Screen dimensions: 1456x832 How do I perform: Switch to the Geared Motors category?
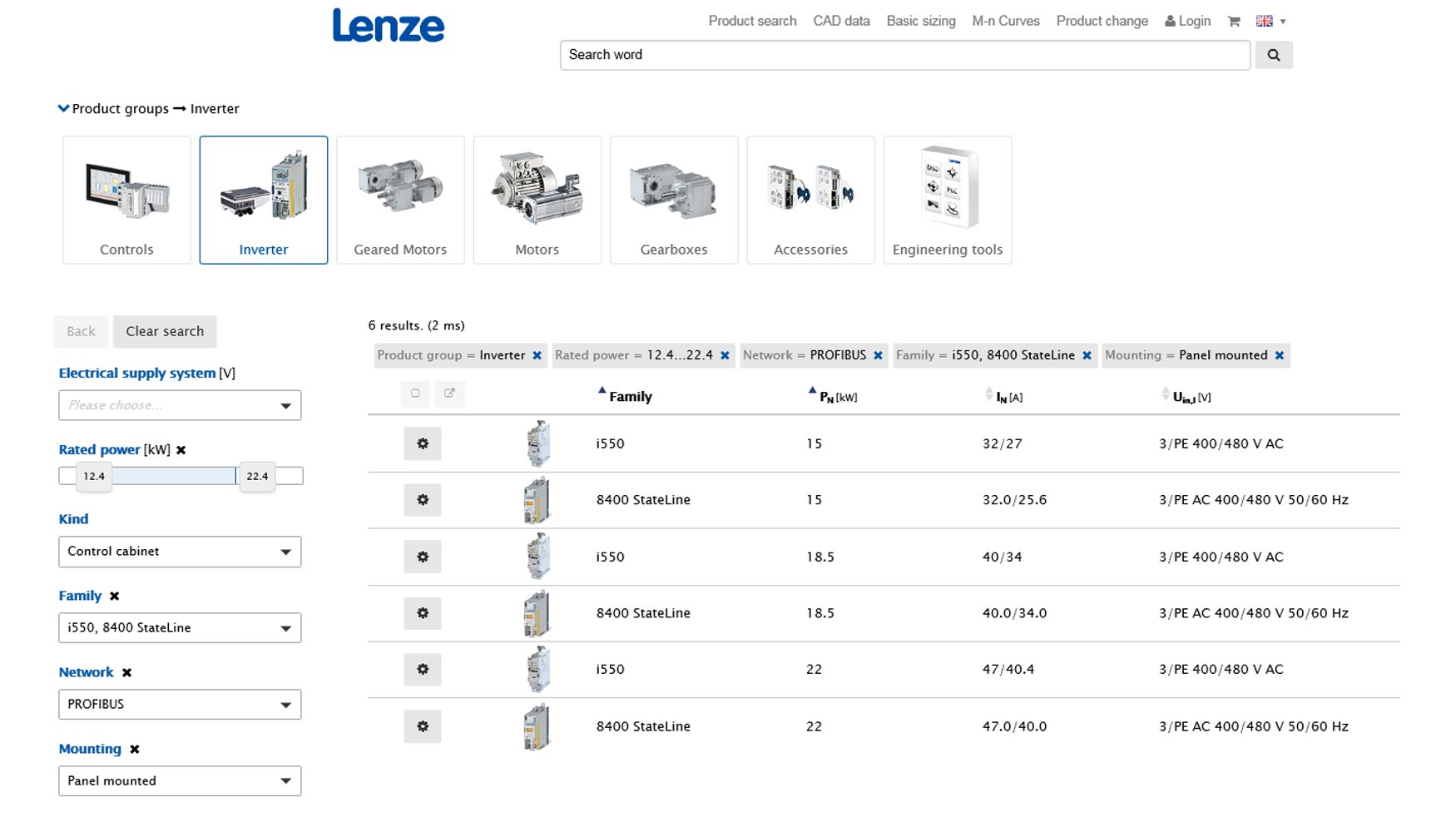tap(400, 200)
